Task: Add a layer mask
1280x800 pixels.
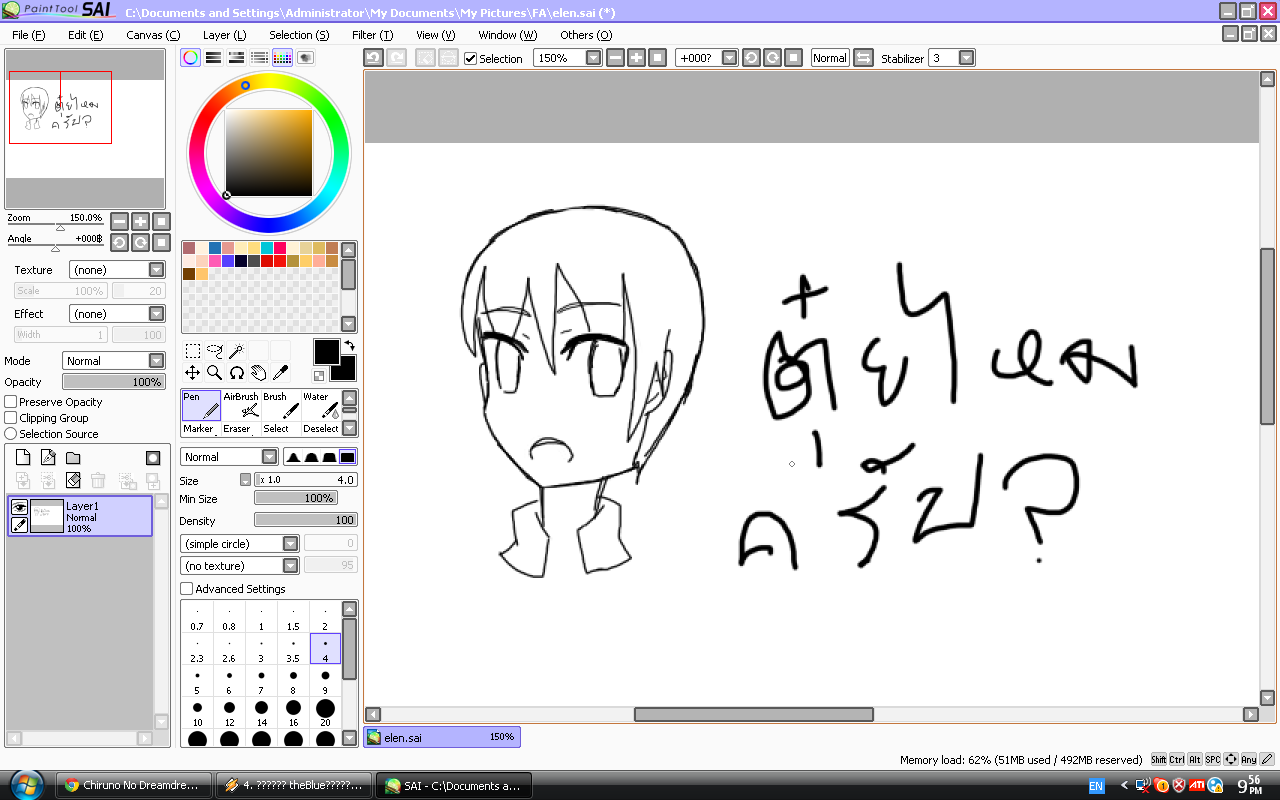Action: pos(153,458)
